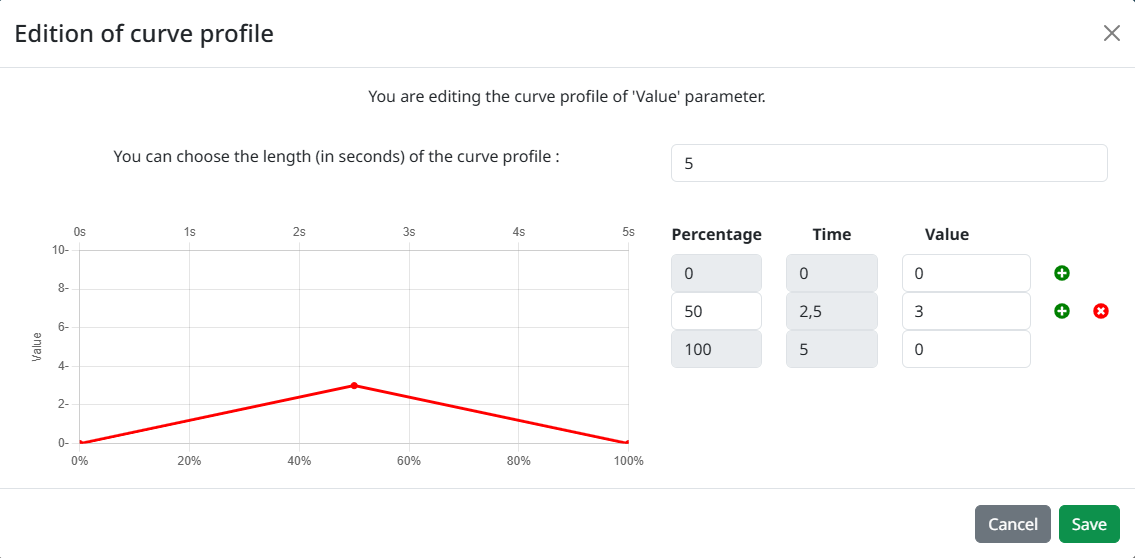Remove the 50% curve point row
This screenshot has width=1135, height=558.
(1100, 311)
